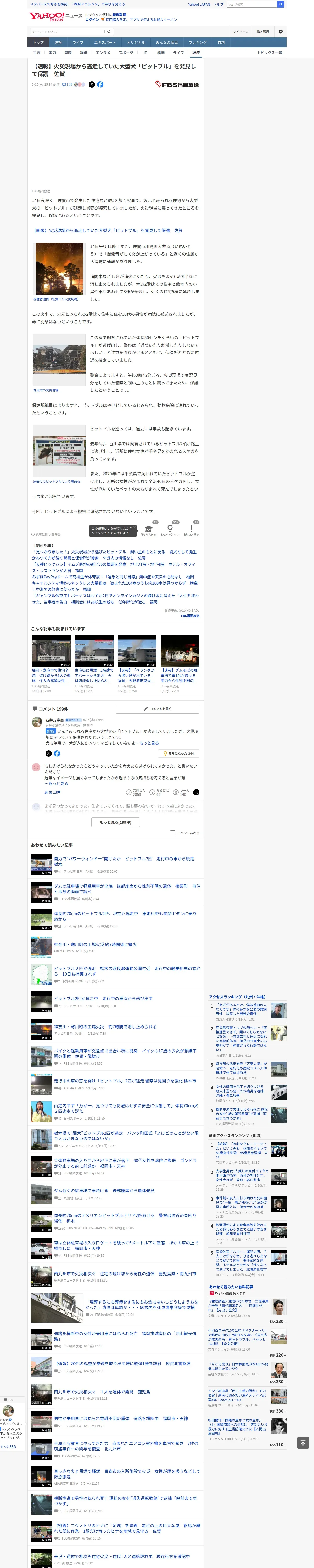The width and height of the screenshot is (314, 1568).
Task: Click コメントを書く button
Action: point(157,708)
